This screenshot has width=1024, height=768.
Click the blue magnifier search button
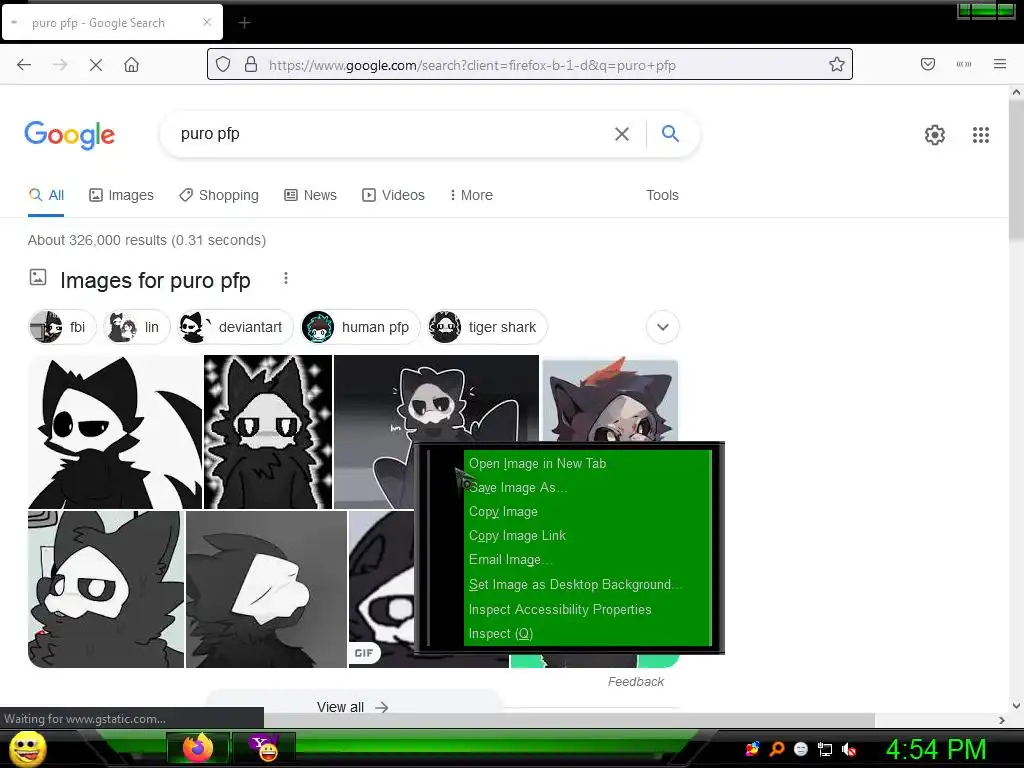(670, 133)
